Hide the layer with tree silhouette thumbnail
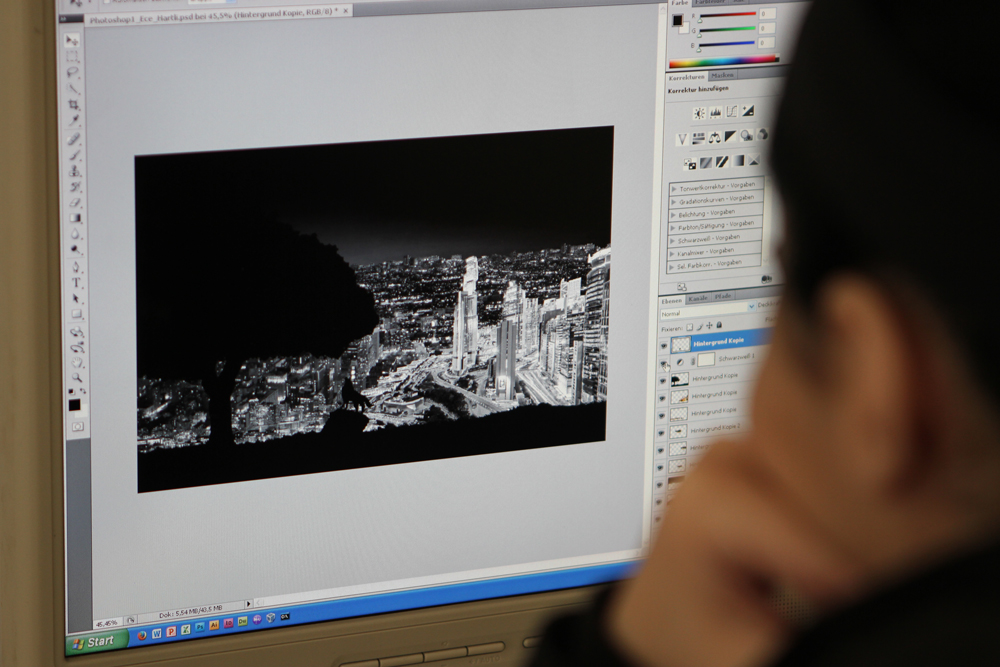This screenshot has height=667, width=1000. pos(663,381)
